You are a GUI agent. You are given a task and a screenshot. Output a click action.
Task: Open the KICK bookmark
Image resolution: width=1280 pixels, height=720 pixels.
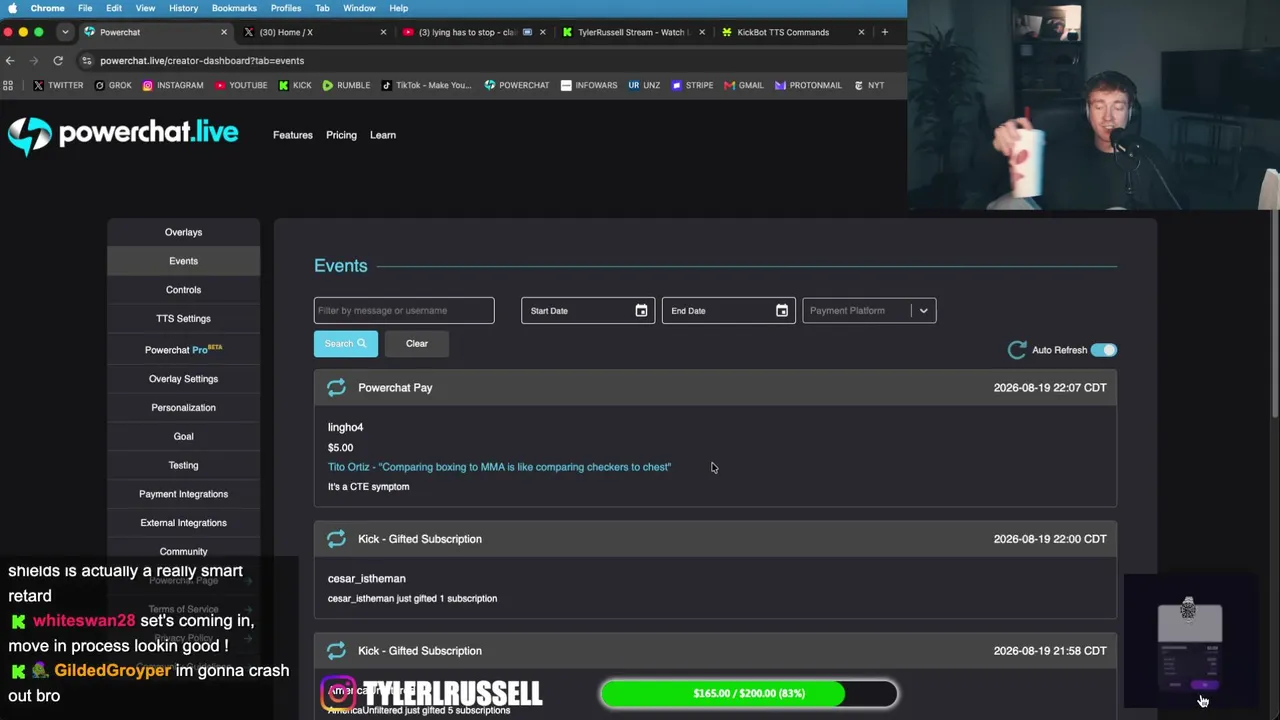point(295,85)
